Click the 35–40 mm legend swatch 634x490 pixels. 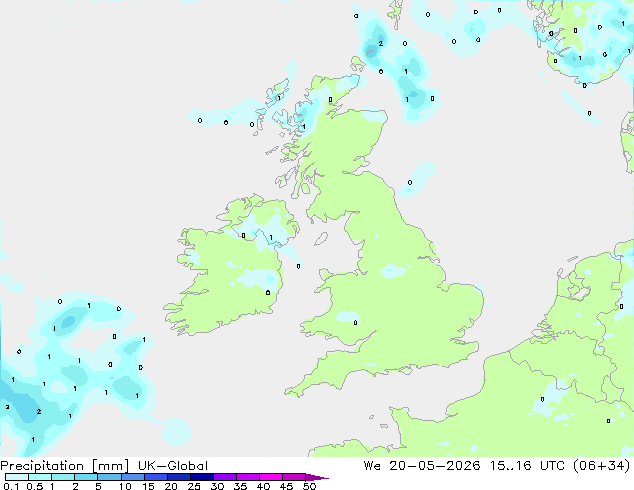pos(247,477)
